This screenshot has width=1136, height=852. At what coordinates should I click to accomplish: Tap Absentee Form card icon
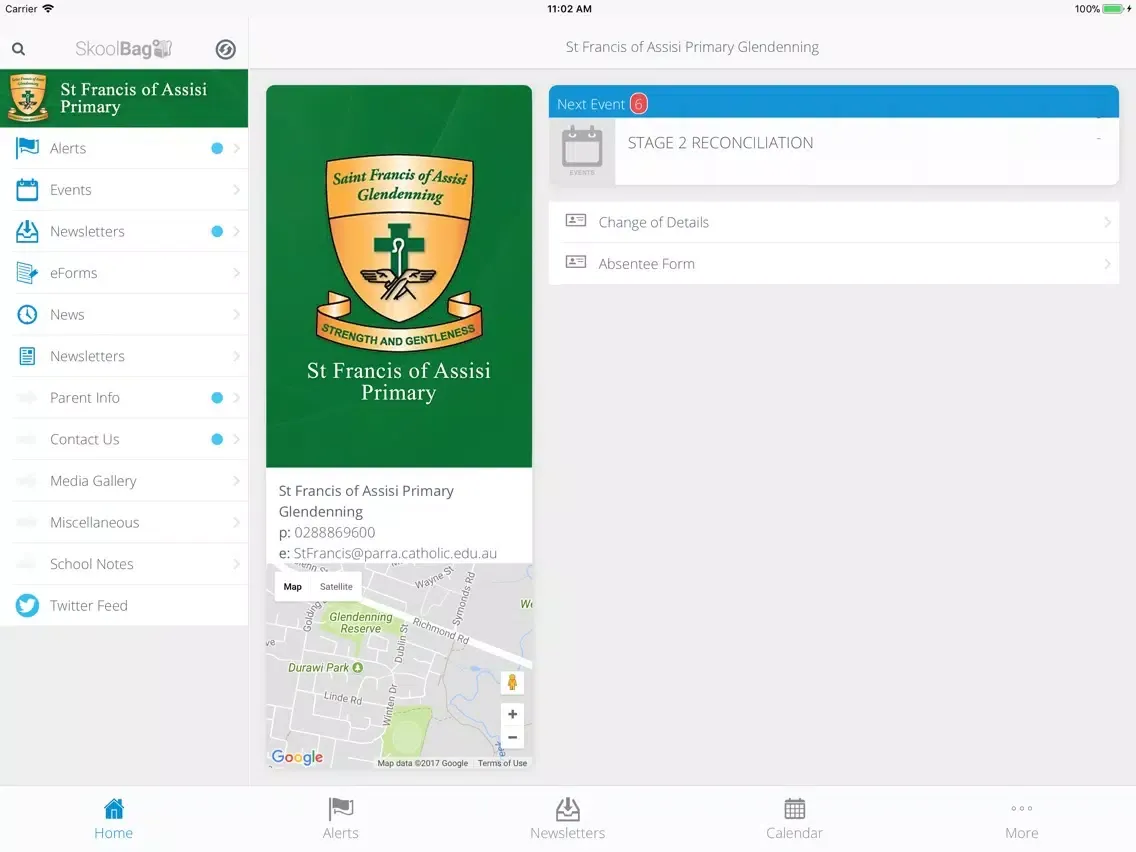pos(576,262)
